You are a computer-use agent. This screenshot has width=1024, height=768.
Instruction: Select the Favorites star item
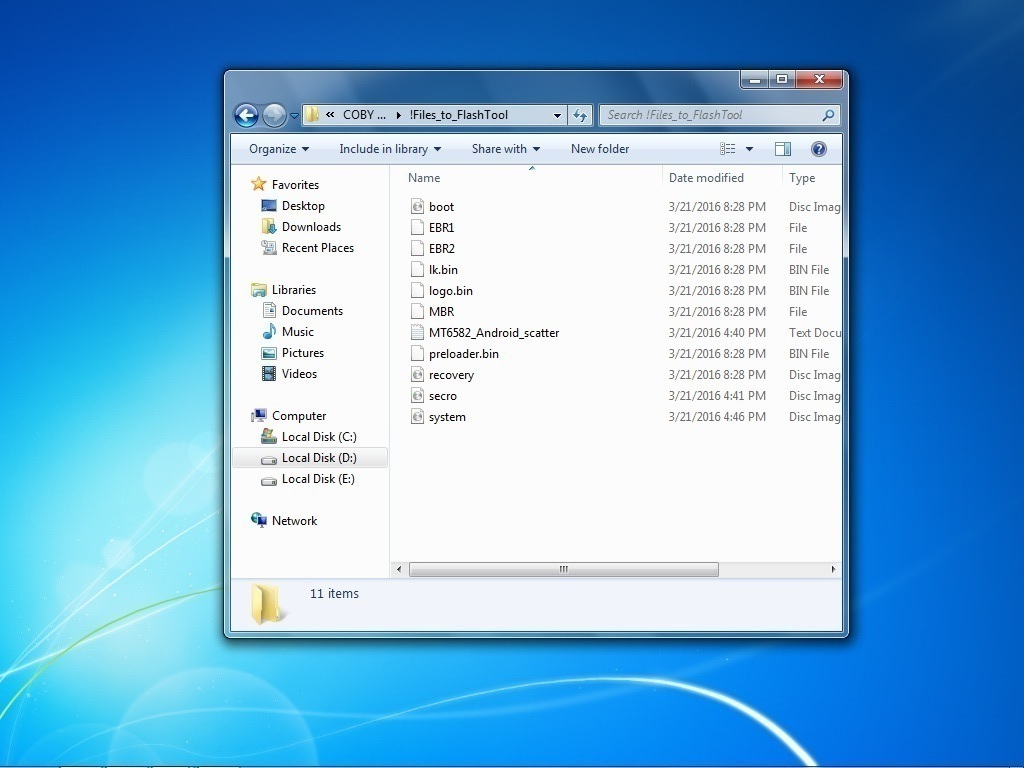pyautogui.click(x=285, y=185)
